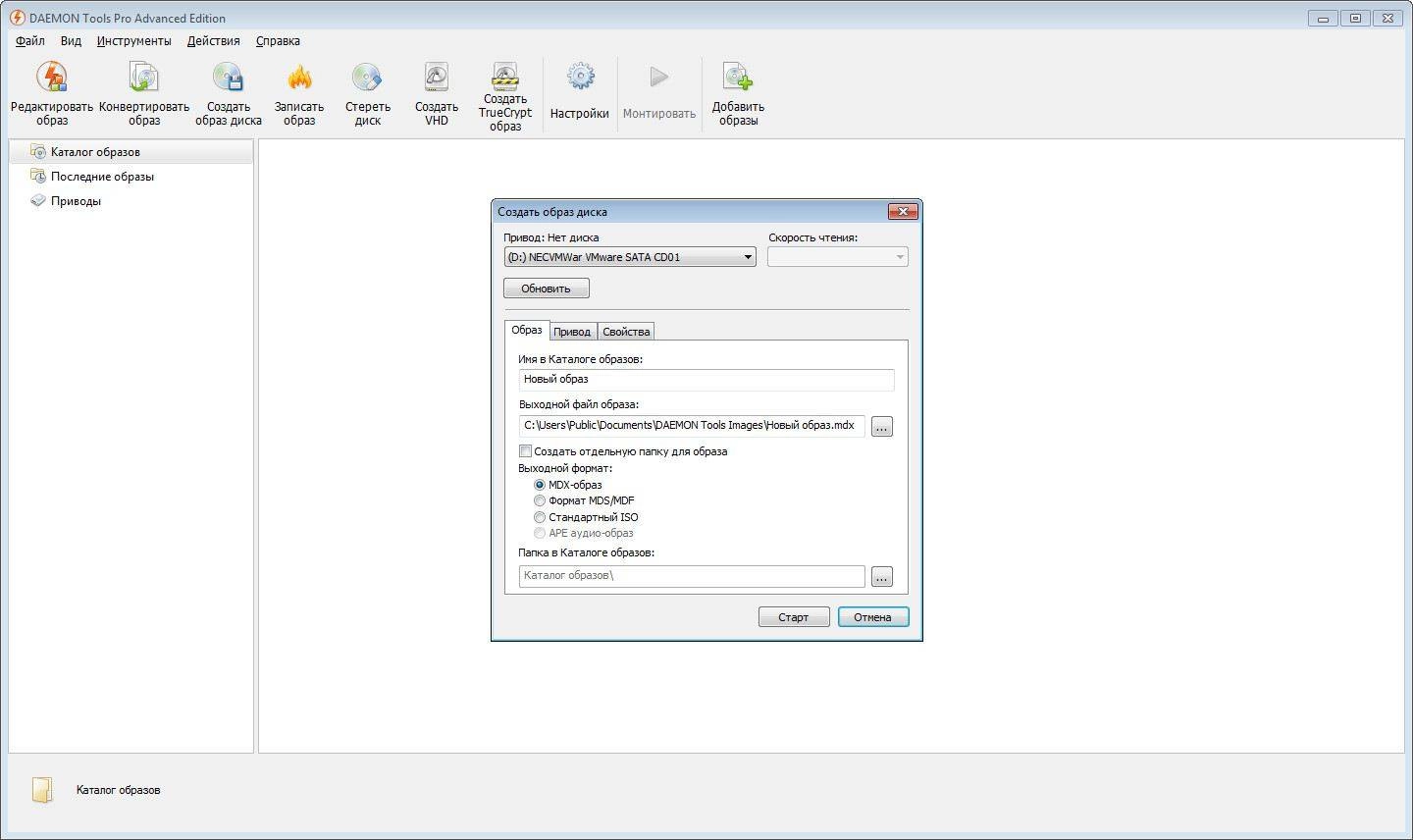Open the Скорость чтения dropdown
Viewport: 1413px width, 840px height.
pyautogui.click(x=838, y=257)
